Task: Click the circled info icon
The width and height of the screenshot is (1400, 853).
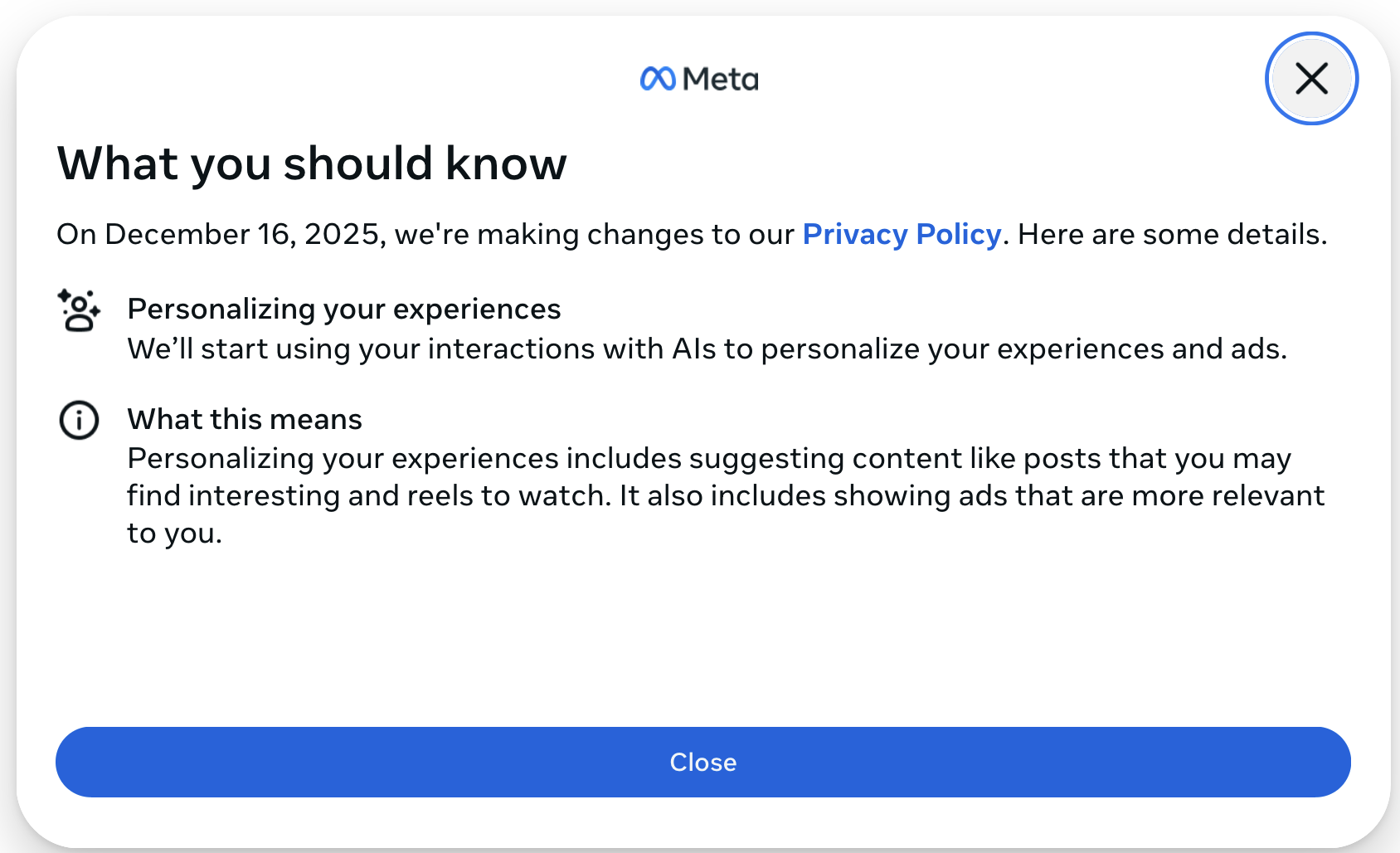Action: (x=79, y=420)
